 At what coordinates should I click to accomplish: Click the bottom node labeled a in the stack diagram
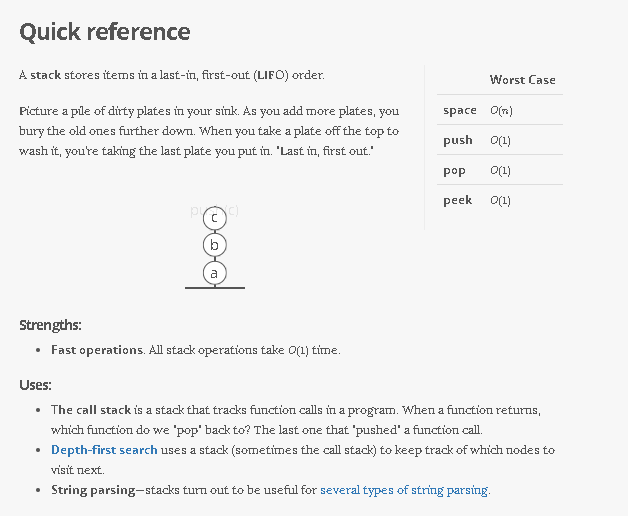point(214,272)
